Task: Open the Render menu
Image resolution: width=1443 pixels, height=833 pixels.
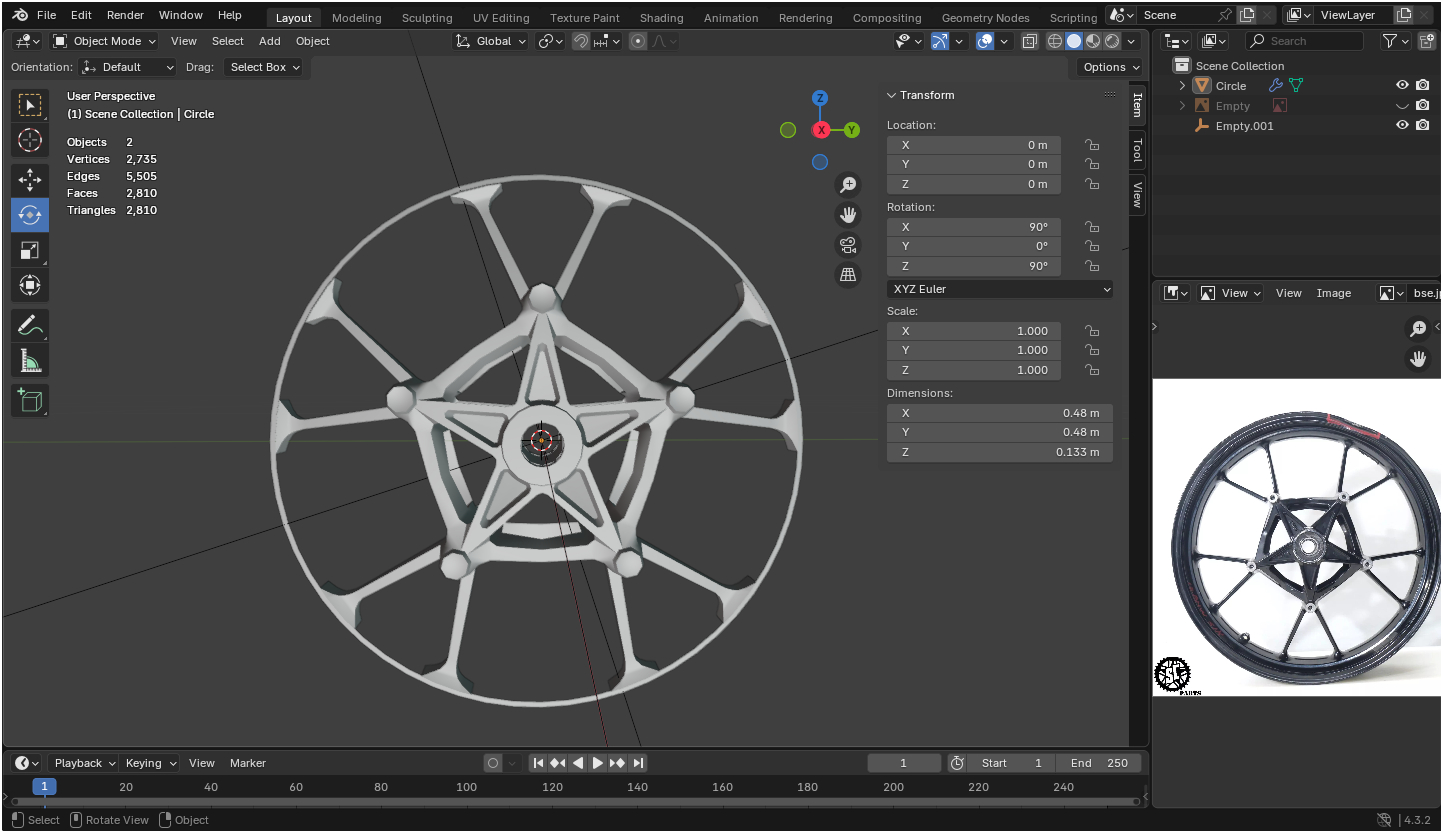Action: (x=125, y=15)
